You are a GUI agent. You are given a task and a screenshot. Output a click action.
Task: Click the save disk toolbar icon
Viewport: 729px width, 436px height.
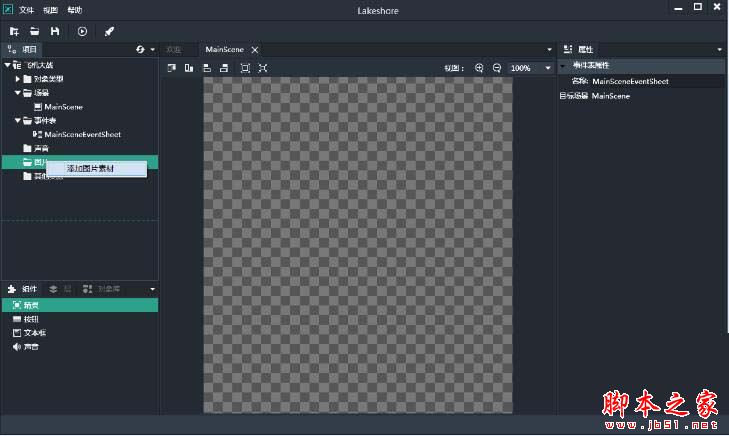[x=55, y=31]
